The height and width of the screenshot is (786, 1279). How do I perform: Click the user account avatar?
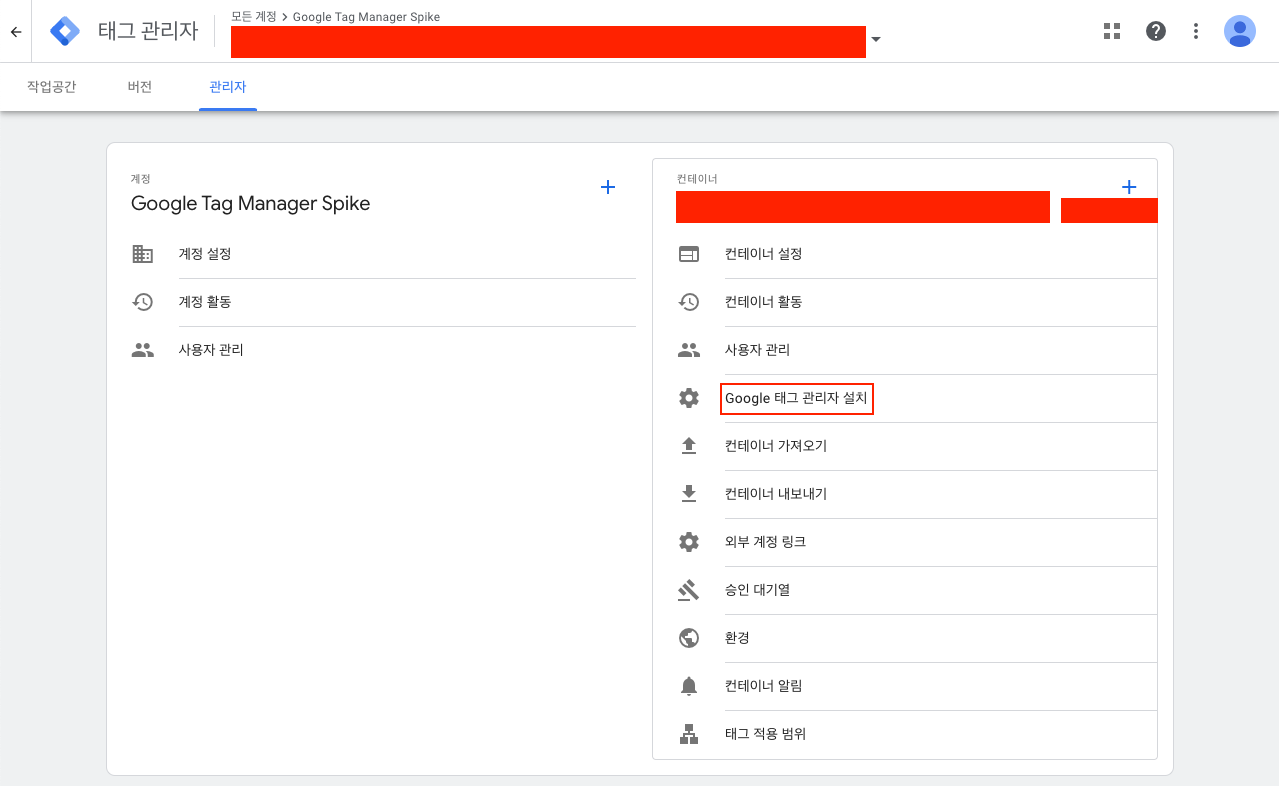[1240, 31]
